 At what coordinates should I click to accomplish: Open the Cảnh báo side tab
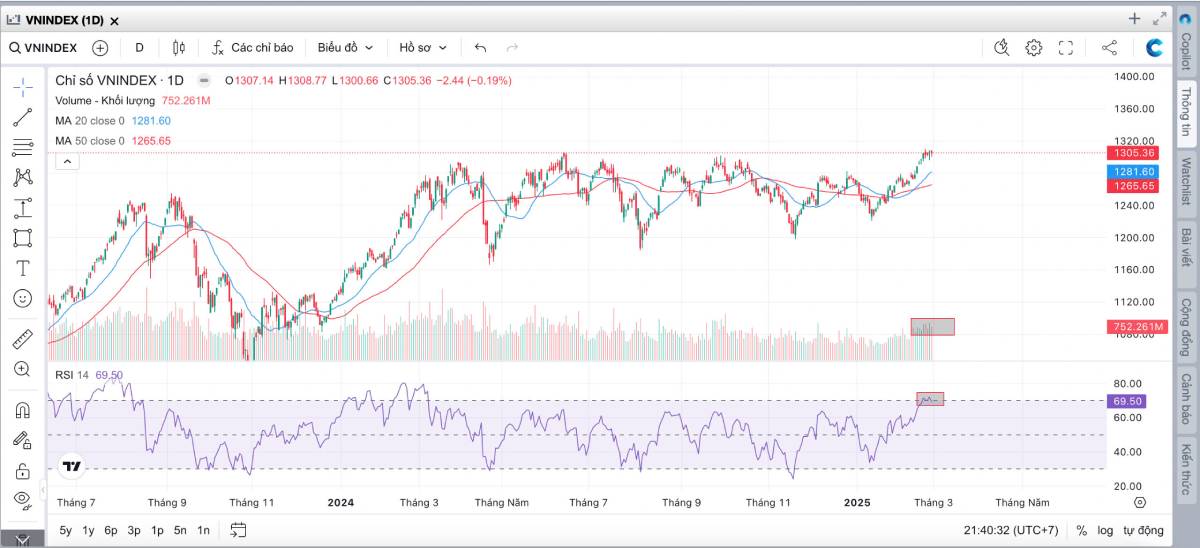coord(1185,398)
